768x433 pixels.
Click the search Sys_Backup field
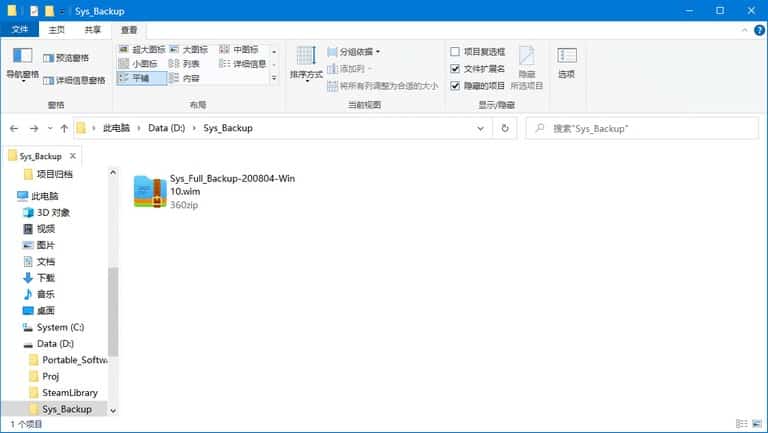642,128
